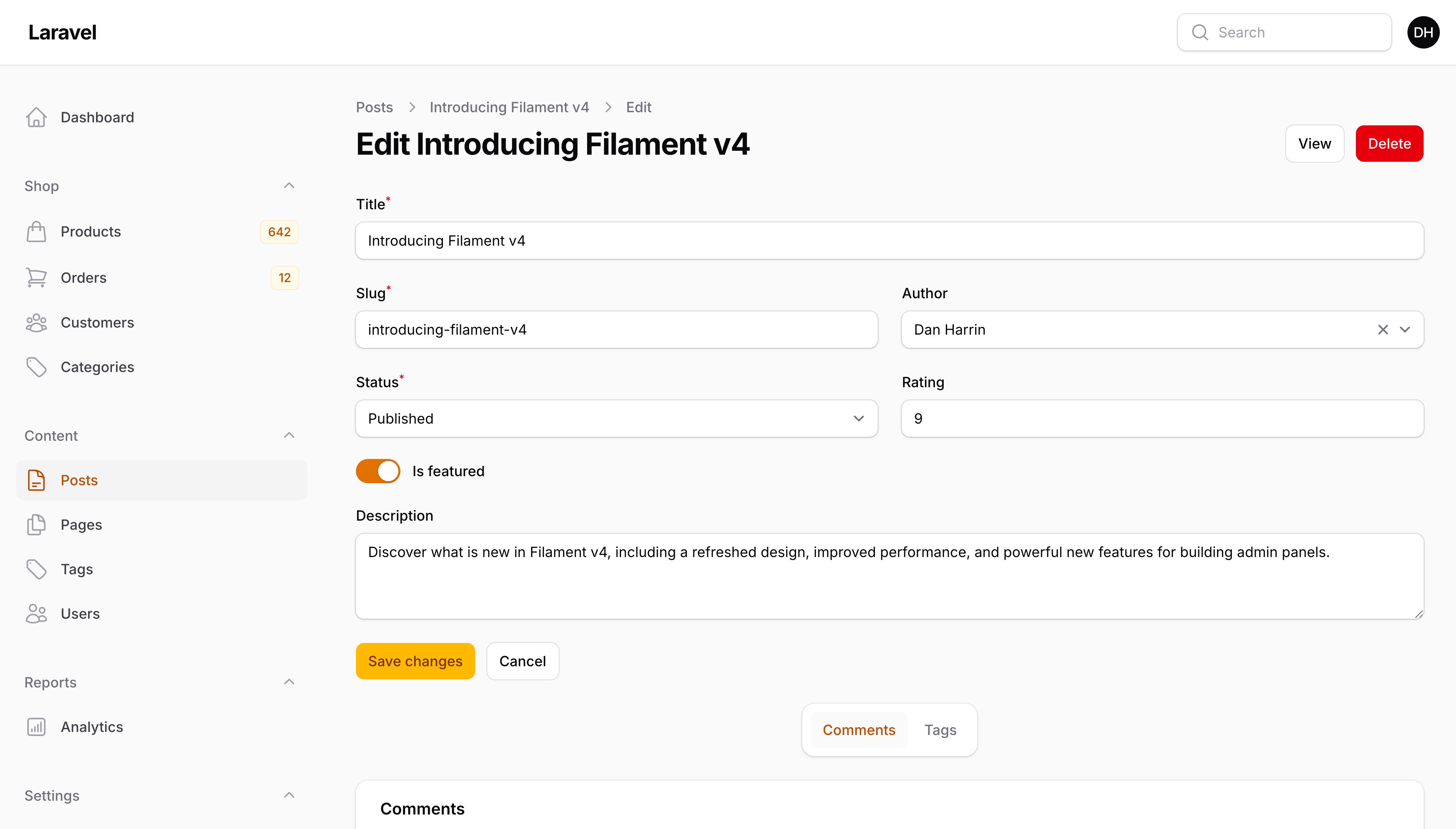The width and height of the screenshot is (1456, 829).
Task: Click into the Description textarea
Action: tap(889, 576)
